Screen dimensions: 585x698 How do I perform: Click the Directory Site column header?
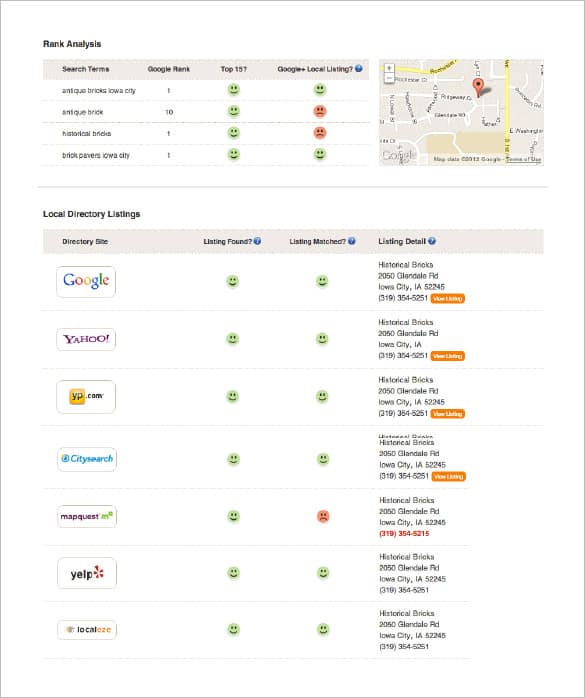[85, 241]
